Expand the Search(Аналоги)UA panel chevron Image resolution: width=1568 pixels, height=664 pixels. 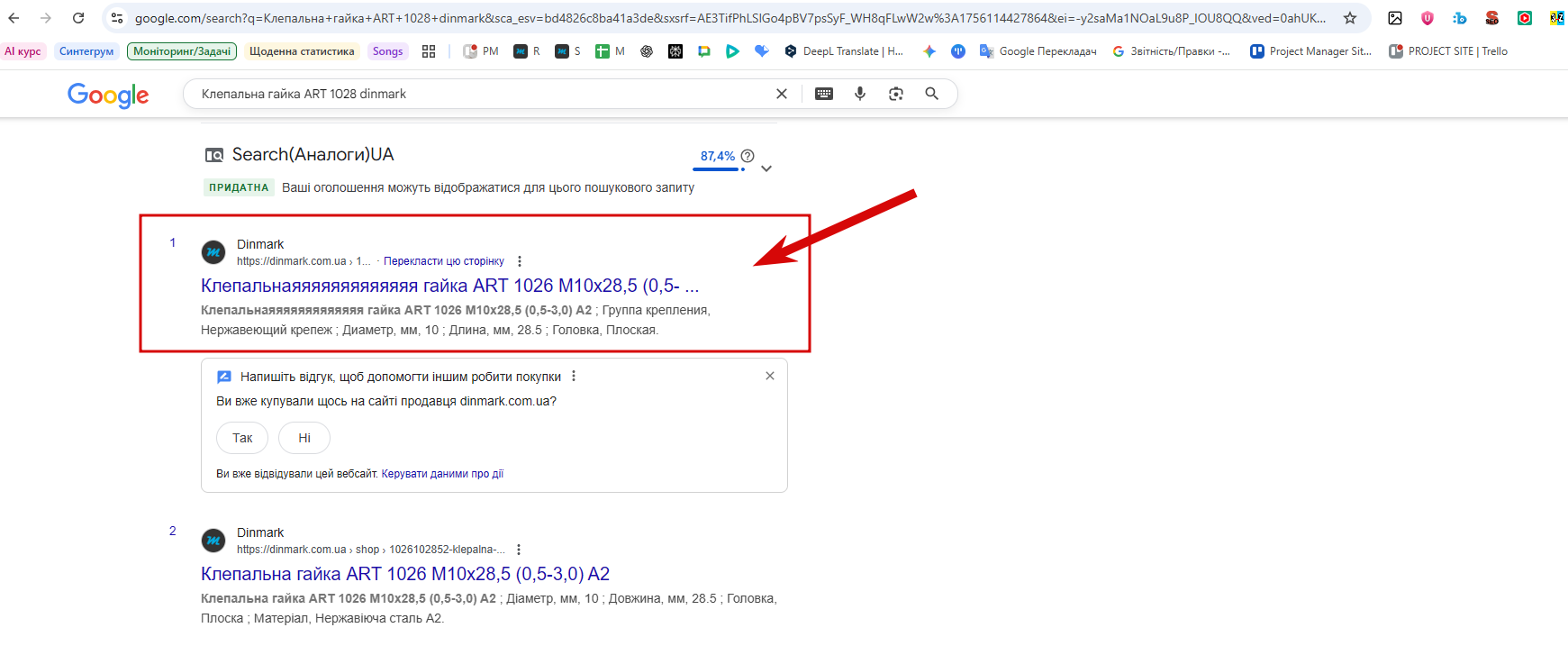point(766,168)
